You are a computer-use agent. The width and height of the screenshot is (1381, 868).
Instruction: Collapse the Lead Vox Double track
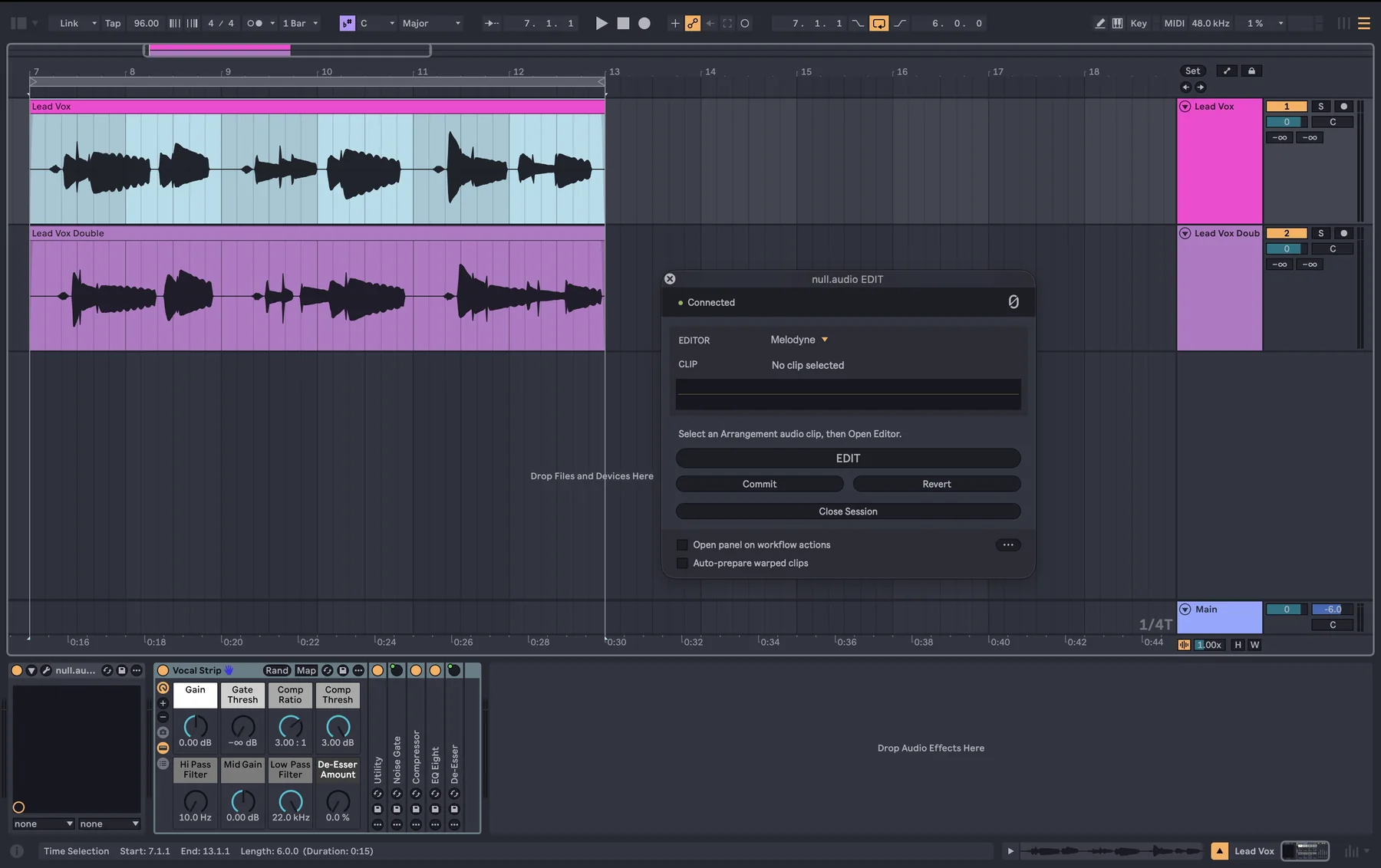[x=1185, y=233]
